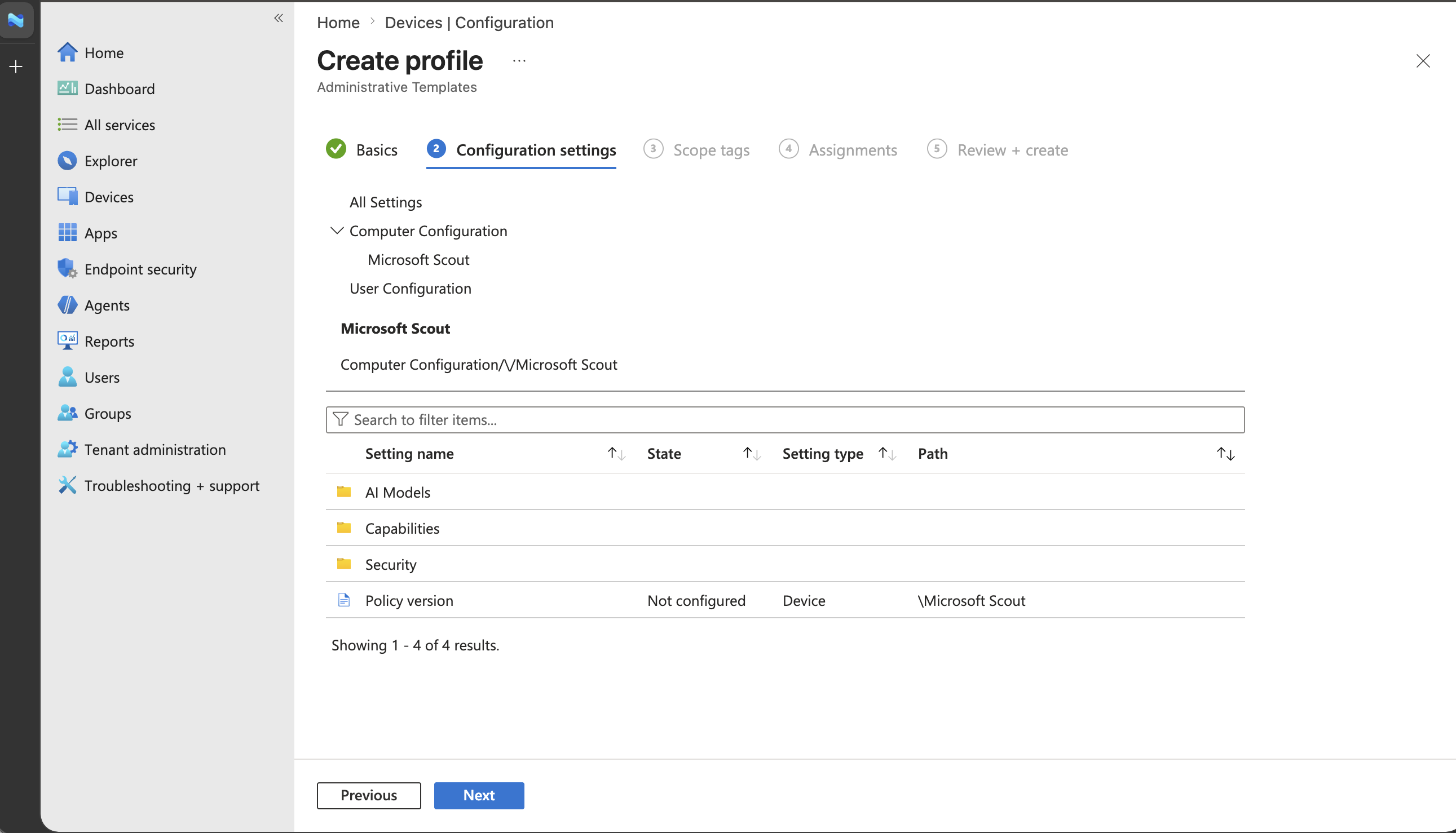
Task: Select User Configuration tree item
Action: pos(411,289)
